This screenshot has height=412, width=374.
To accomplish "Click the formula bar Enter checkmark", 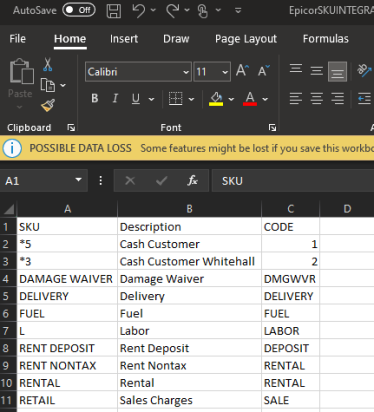I will point(162,181).
